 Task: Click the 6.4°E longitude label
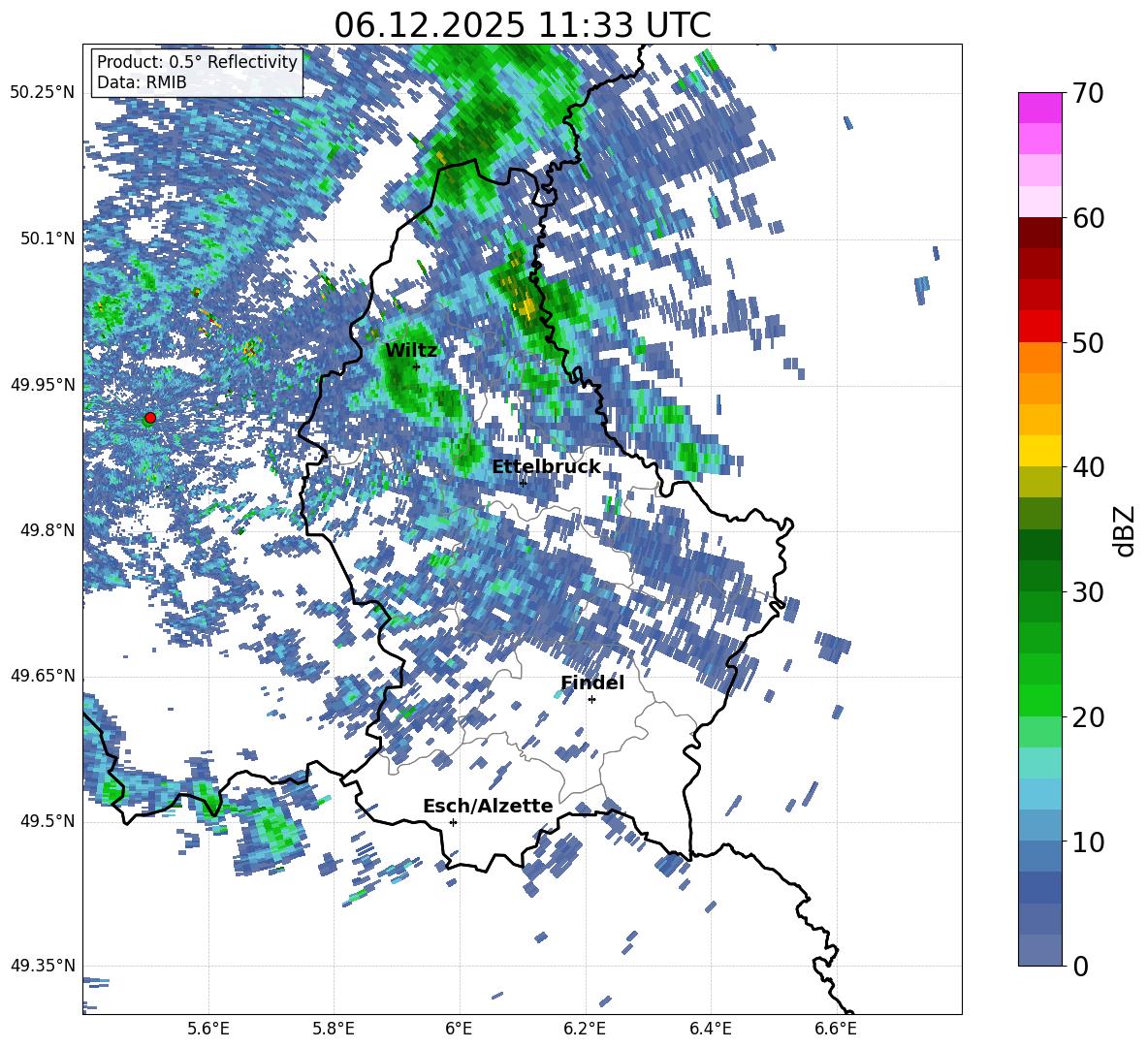[711, 1029]
